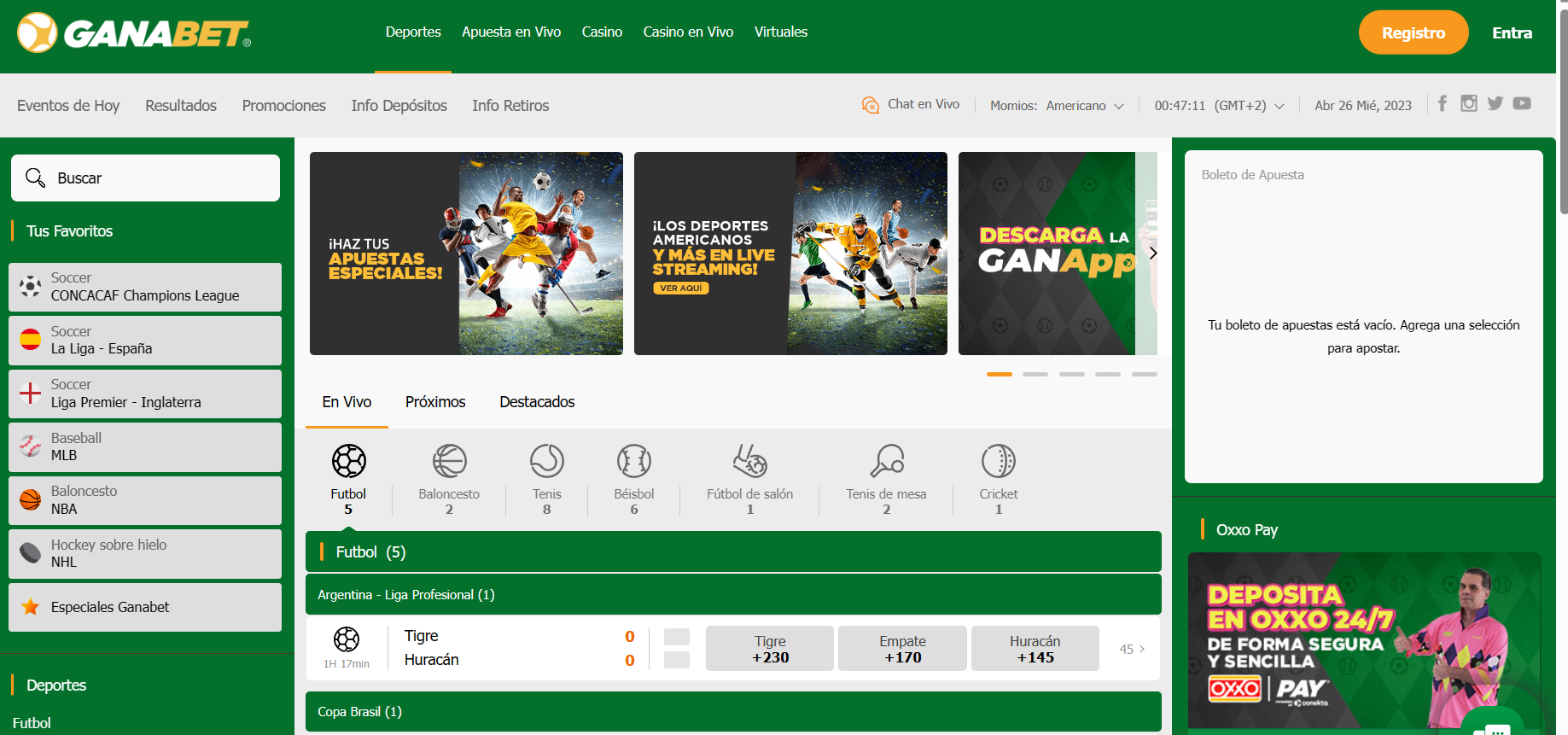
Task: Open the Descarga la GanApp banner
Action: pyautogui.click(x=1058, y=254)
